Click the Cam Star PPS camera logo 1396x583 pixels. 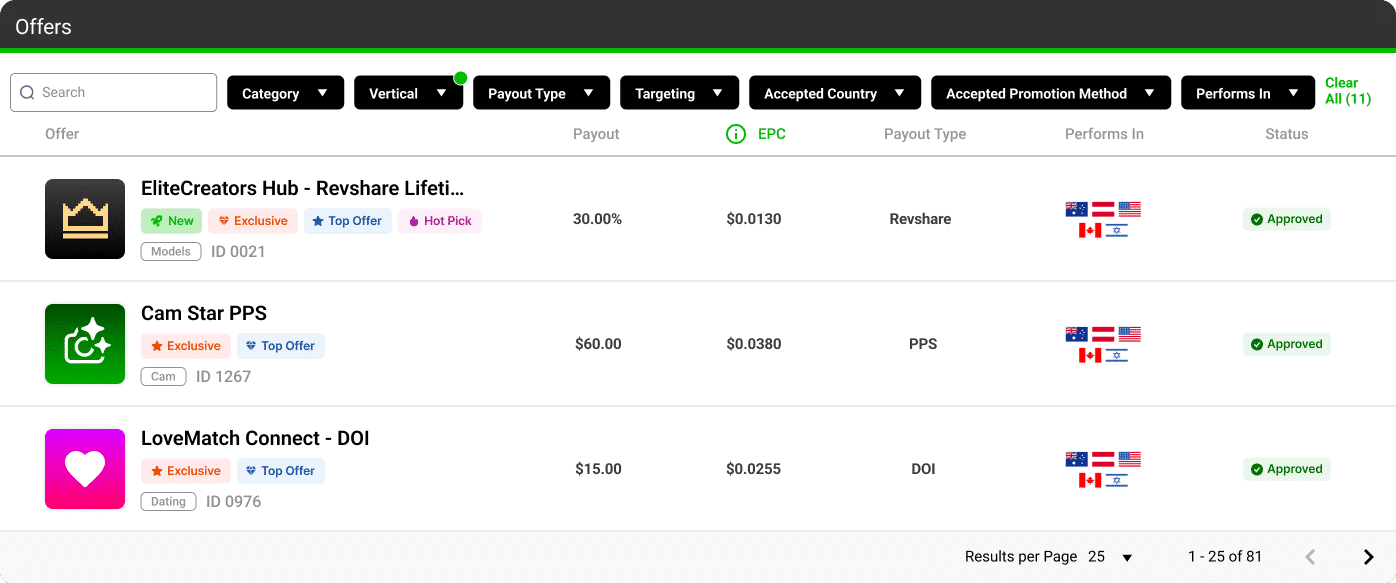click(x=85, y=344)
